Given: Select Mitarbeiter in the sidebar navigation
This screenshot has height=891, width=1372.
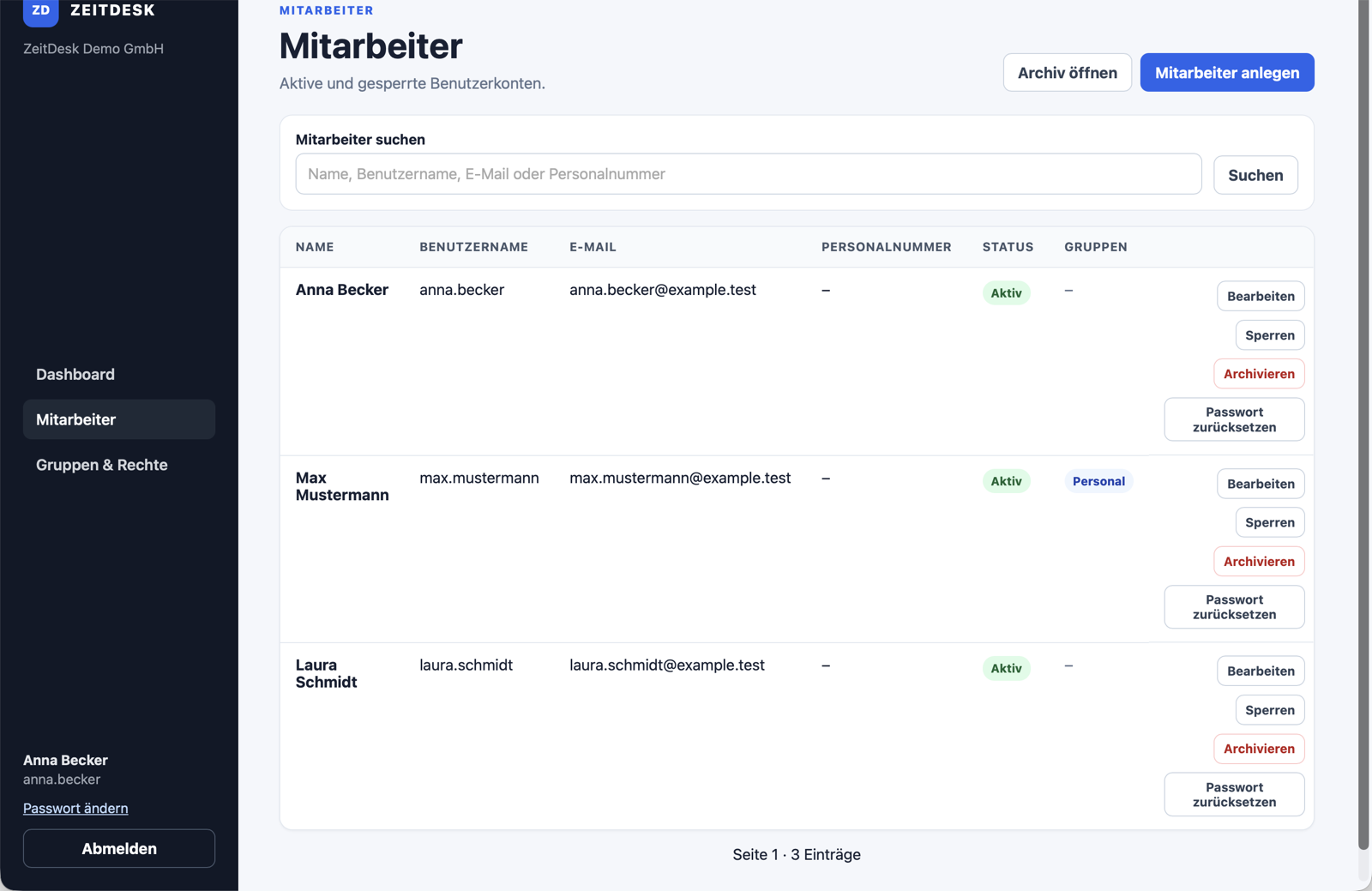Looking at the screenshot, I should coord(119,419).
